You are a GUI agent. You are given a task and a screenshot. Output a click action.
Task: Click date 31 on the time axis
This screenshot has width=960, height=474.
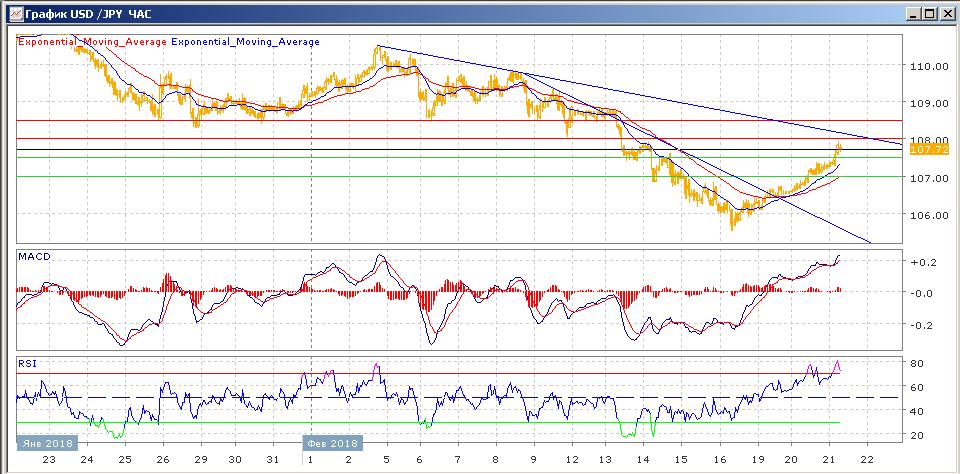(274, 461)
